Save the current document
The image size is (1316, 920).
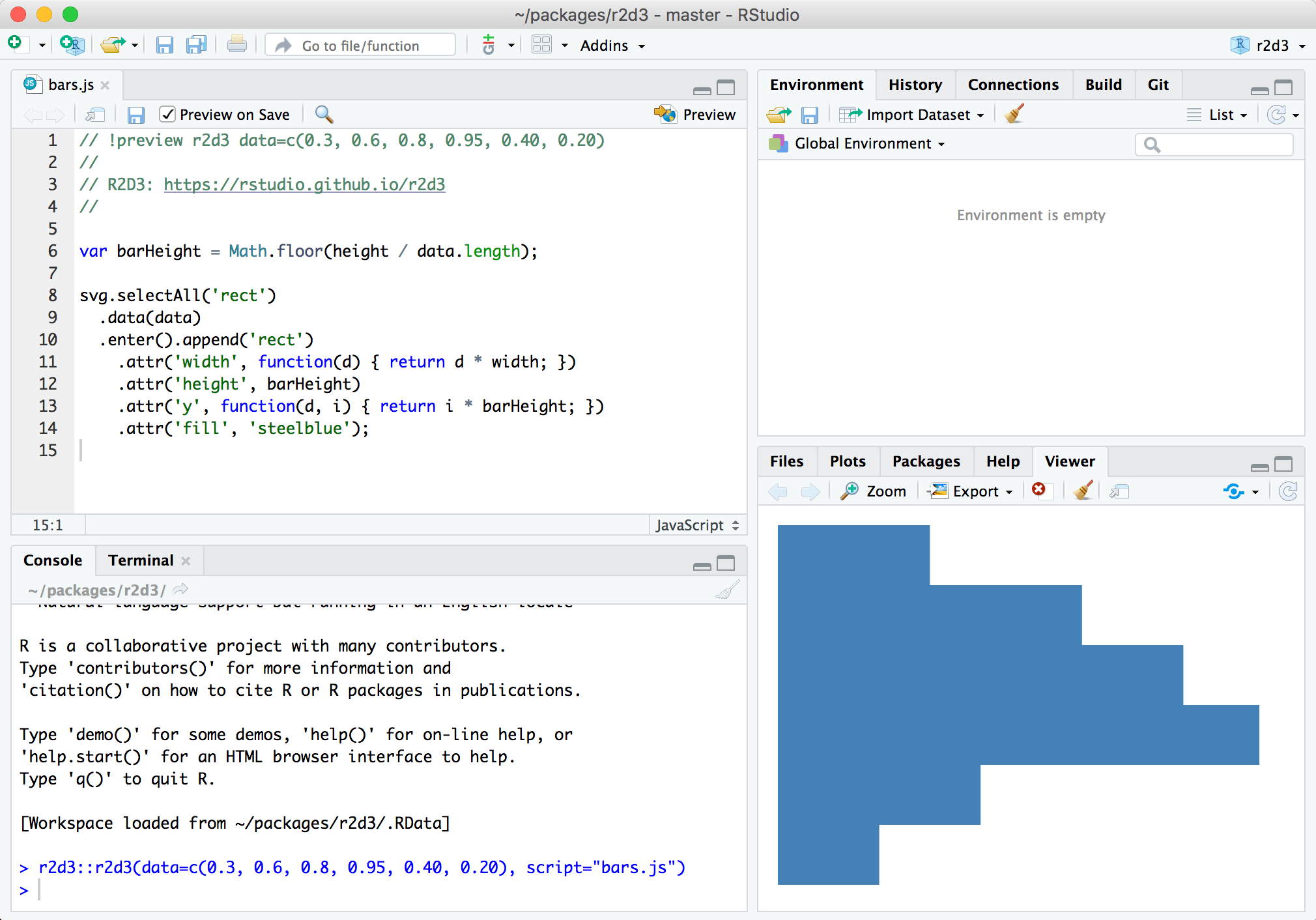click(164, 44)
